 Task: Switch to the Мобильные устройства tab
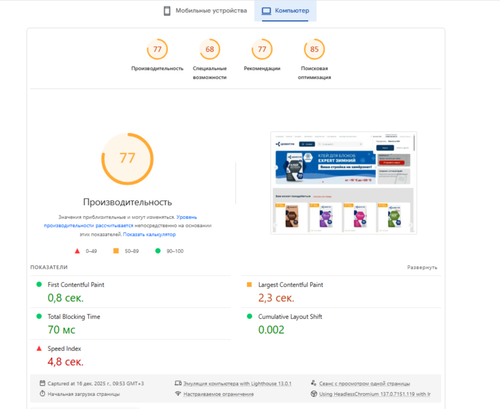click(x=205, y=11)
